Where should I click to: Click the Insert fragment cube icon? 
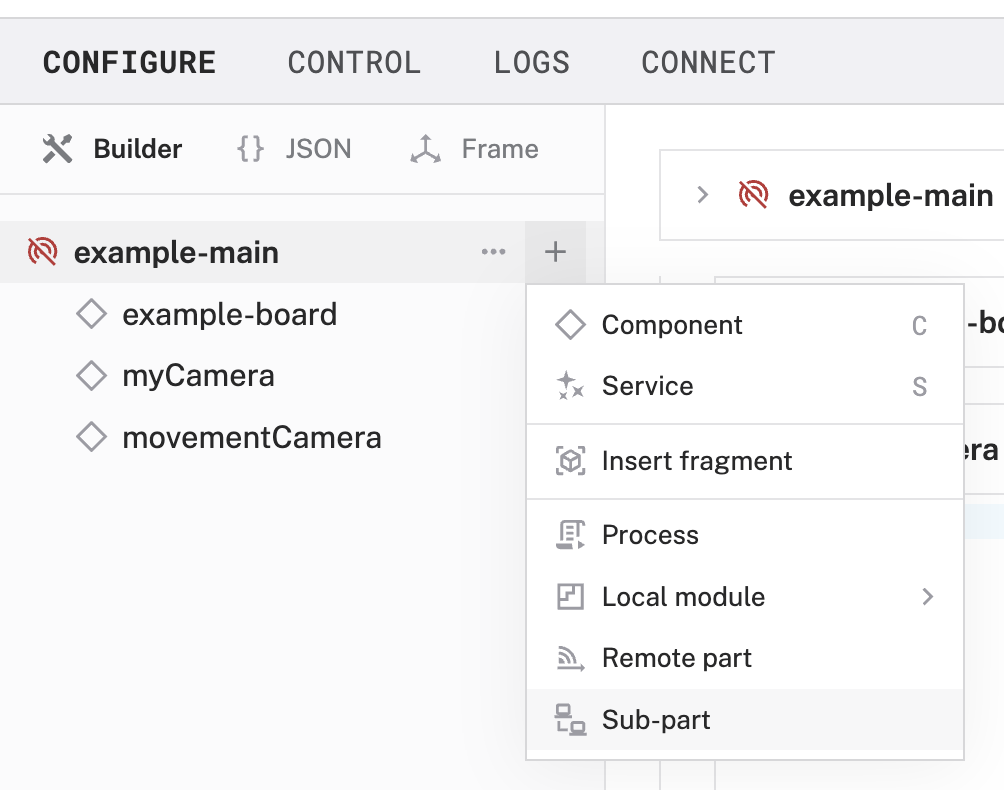[571, 461]
